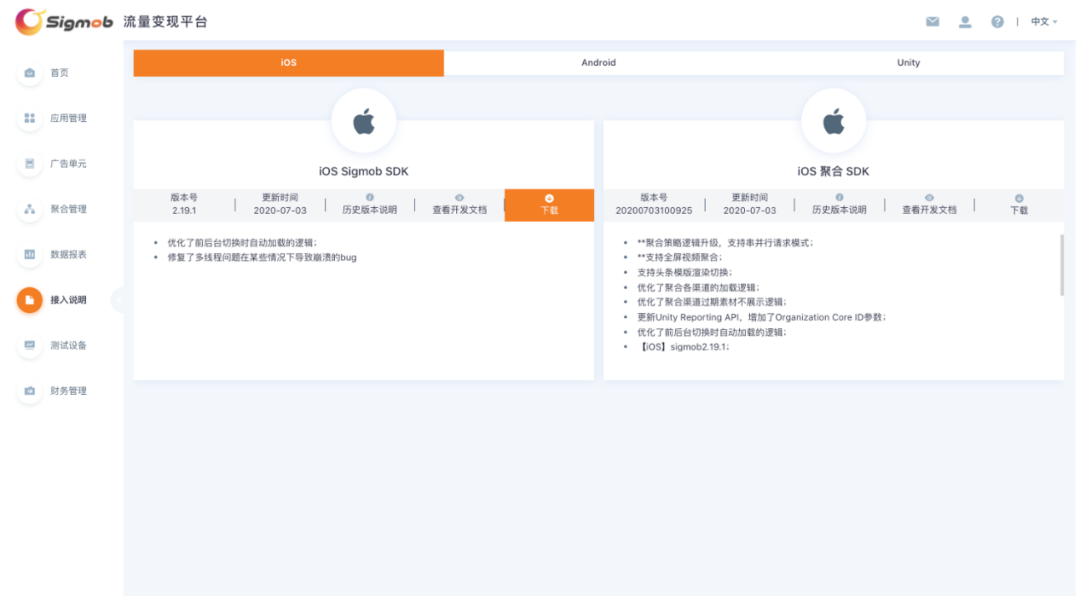Collapse the sidebar with the arrow handle
Viewport: 1080px width, 596px height.
118,300
